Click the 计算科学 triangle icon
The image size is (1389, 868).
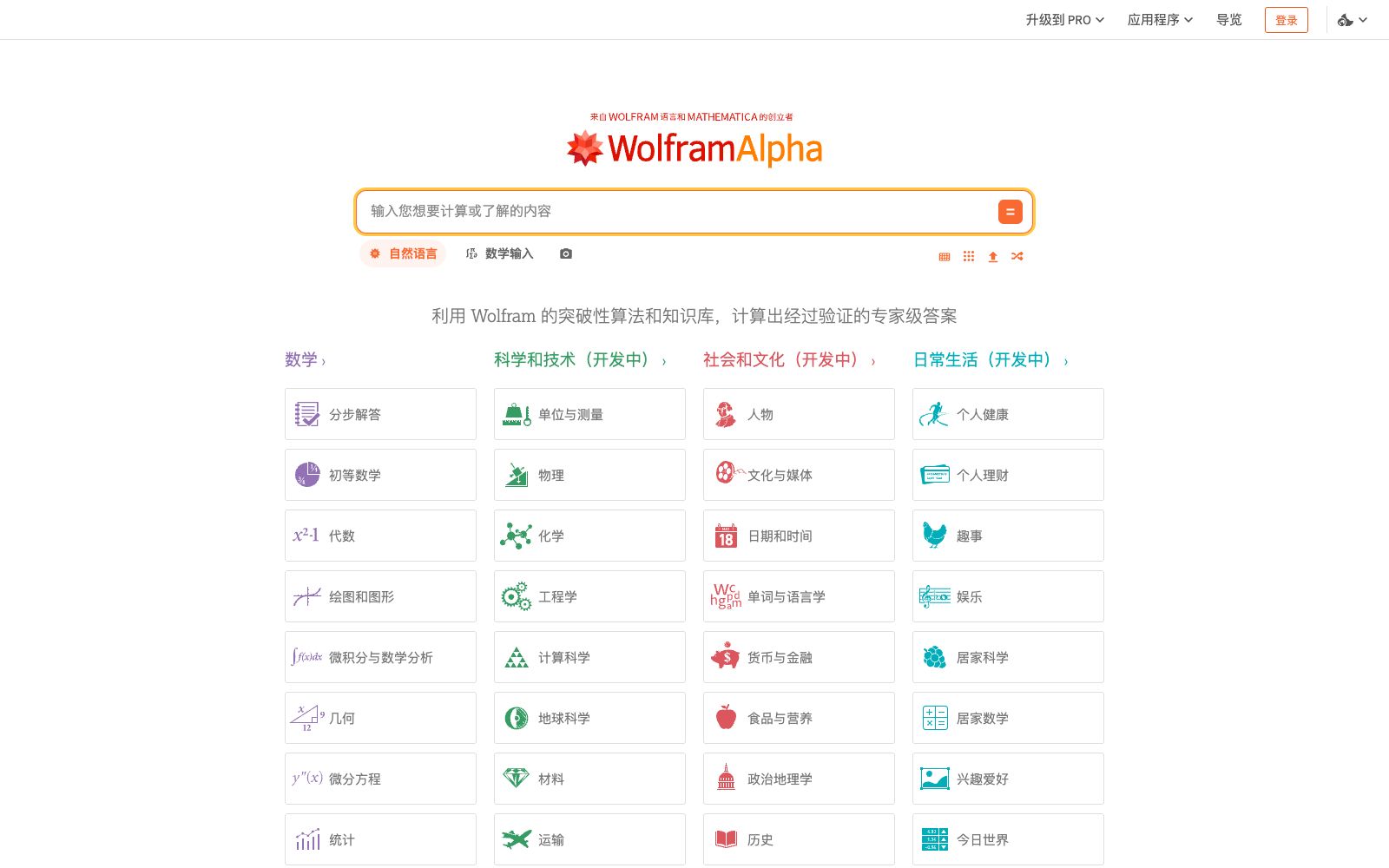pos(517,657)
